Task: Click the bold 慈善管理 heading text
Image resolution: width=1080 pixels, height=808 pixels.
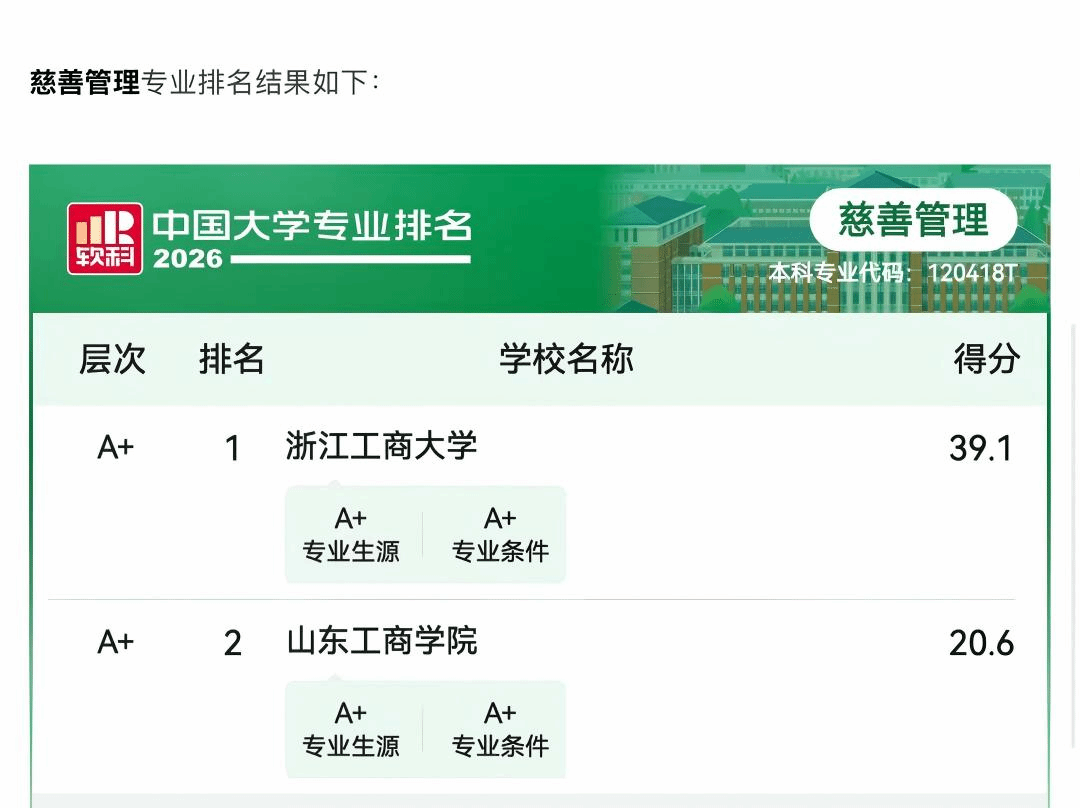Action: point(85,82)
